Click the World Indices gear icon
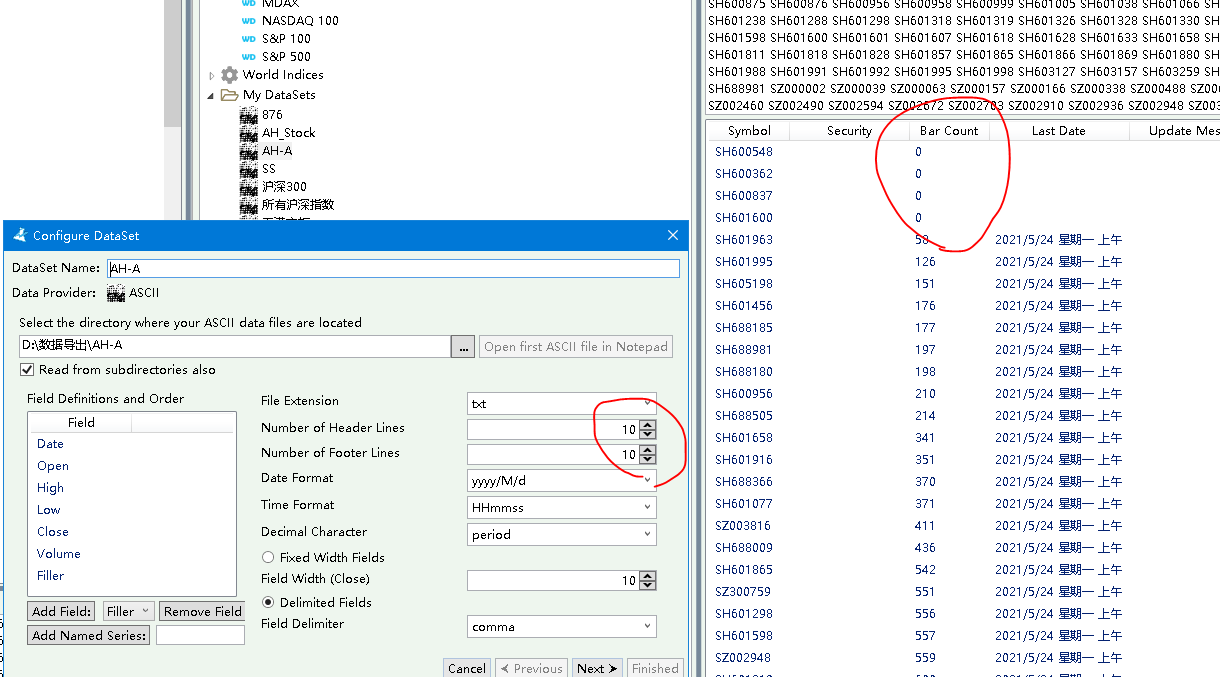The height and width of the screenshot is (677, 1220). (229, 75)
